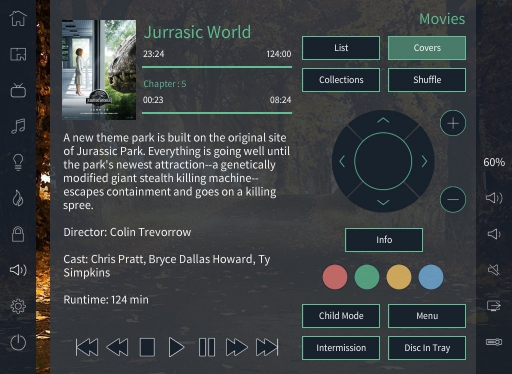Image resolution: width=512 pixels, height=374 pixels.
Task: Open the padlock security icon
Action: click(x=18, y=234)
